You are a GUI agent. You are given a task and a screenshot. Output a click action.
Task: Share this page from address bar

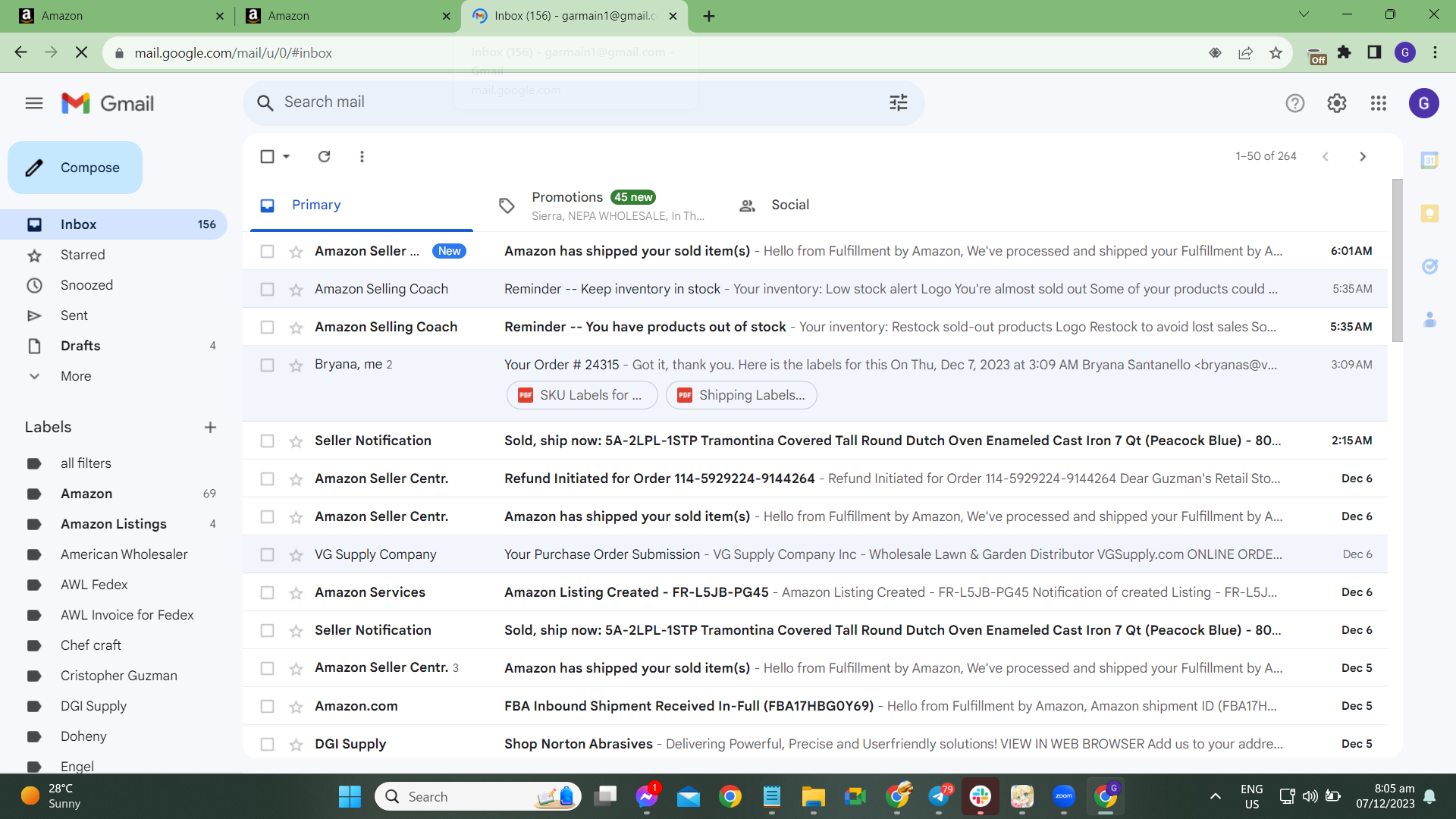coord(1245,53)
